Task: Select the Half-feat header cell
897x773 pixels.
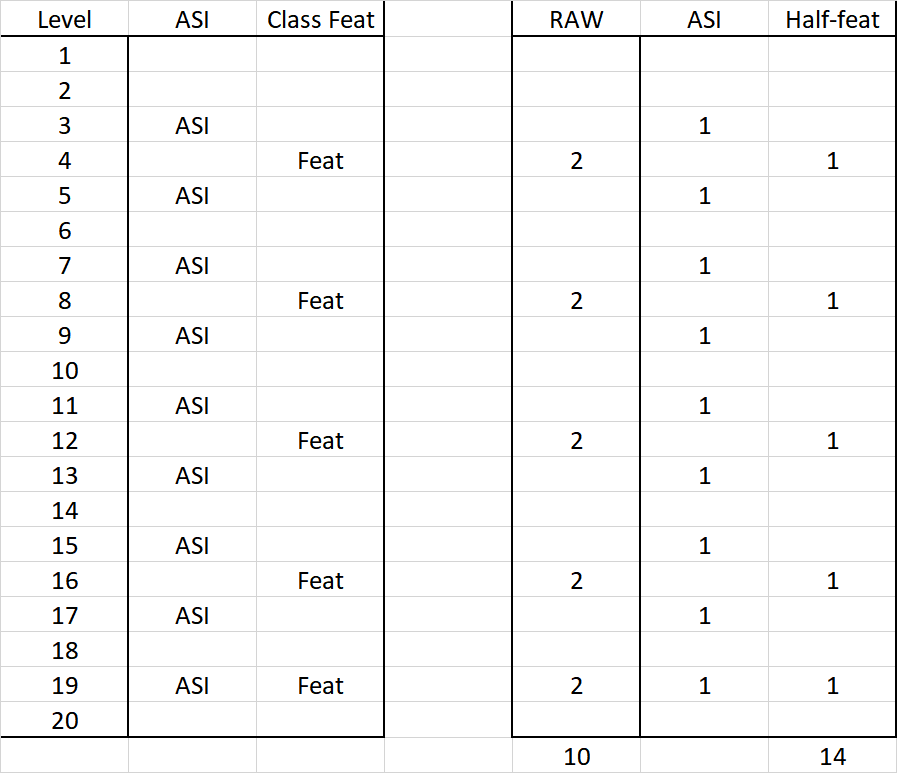Action: 832,19
